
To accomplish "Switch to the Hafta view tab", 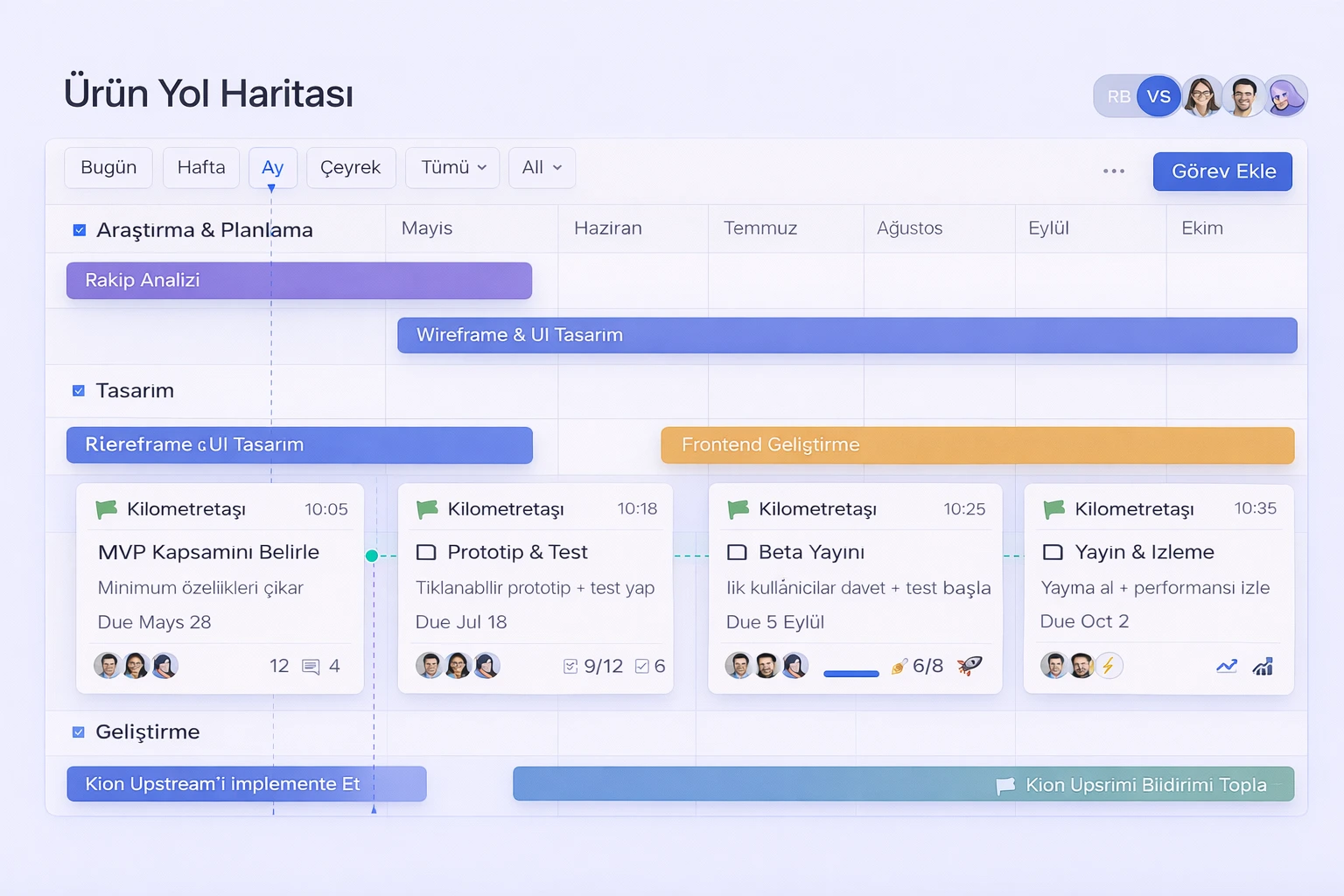I will [x=201, y=168].
